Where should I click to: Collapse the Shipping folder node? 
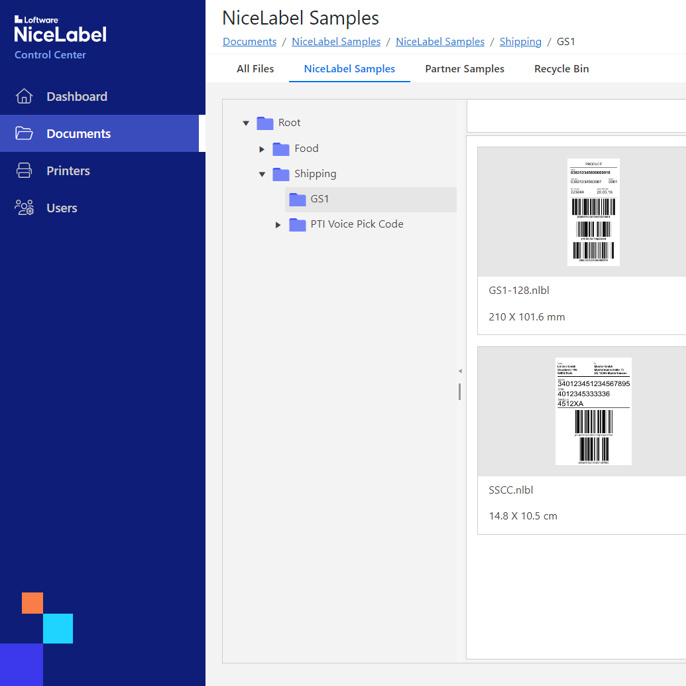(262, 174)
